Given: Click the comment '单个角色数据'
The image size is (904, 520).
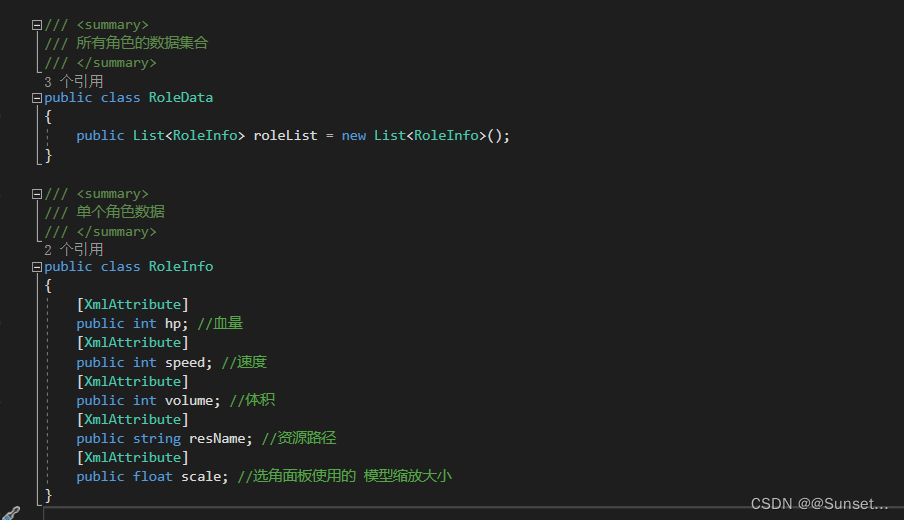Looking at the screenshot, I should (120, 212).
